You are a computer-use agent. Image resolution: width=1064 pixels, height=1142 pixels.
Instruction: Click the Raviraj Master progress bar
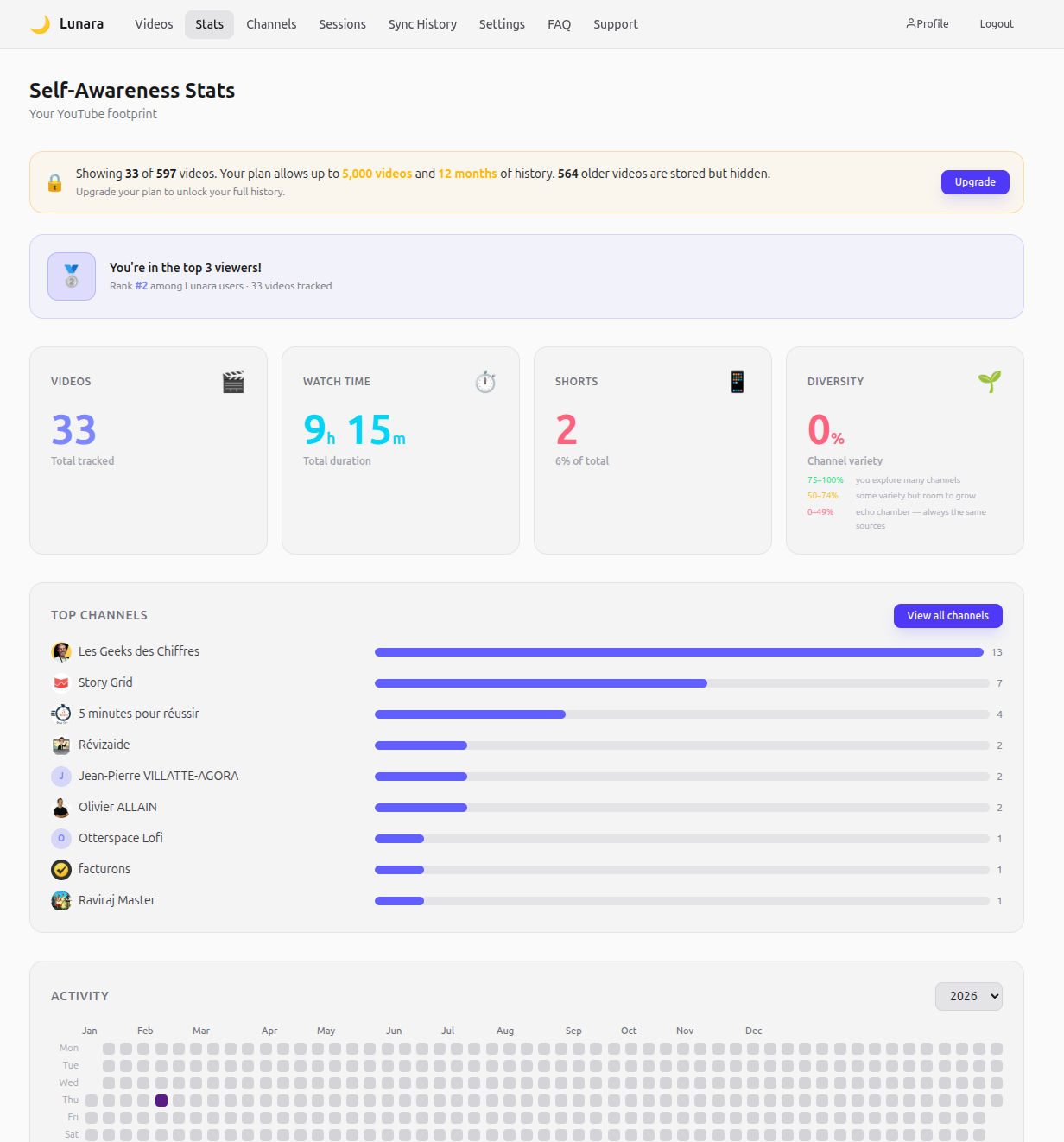click(682, 901)
